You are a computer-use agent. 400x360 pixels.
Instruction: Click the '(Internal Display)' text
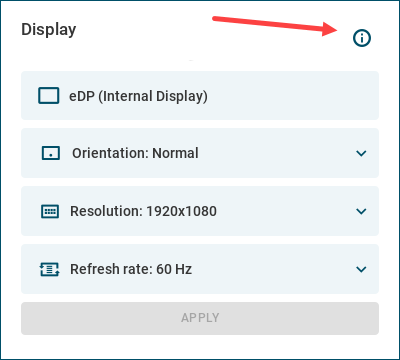coord(153,96)
